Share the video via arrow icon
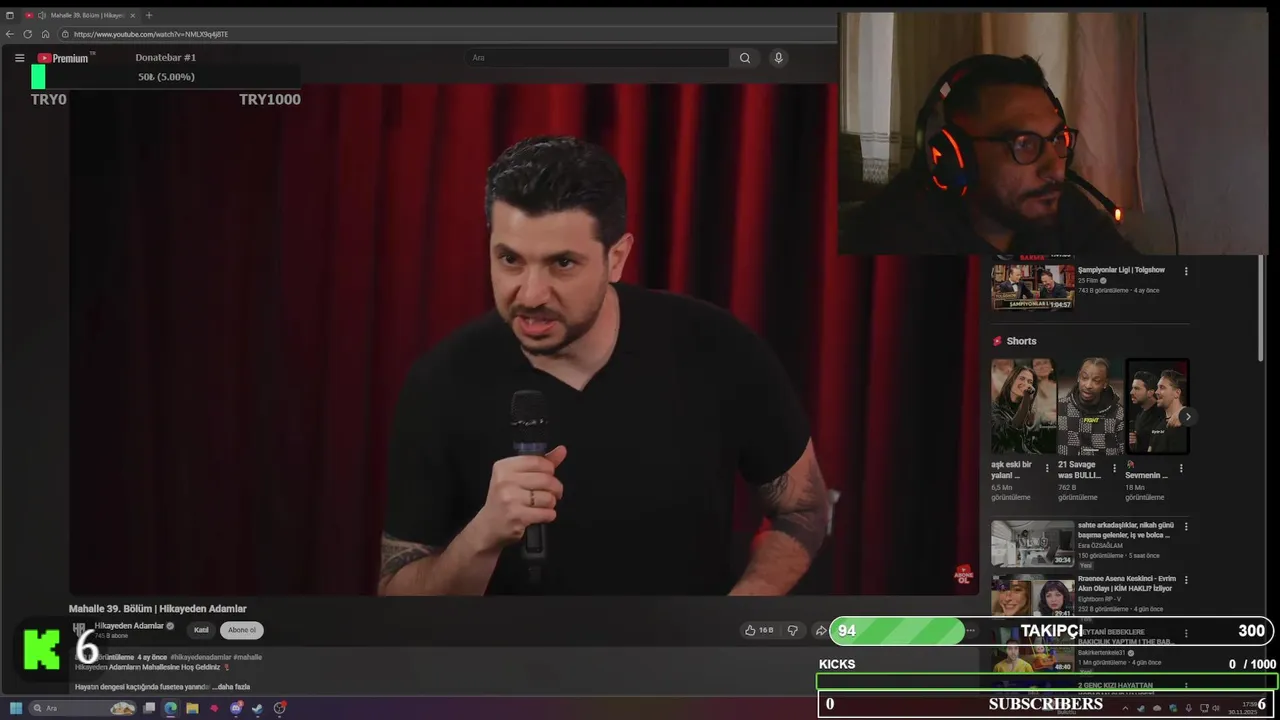Screen dimensions: 1280x720 pyautogui.click(x=820, y=630)
